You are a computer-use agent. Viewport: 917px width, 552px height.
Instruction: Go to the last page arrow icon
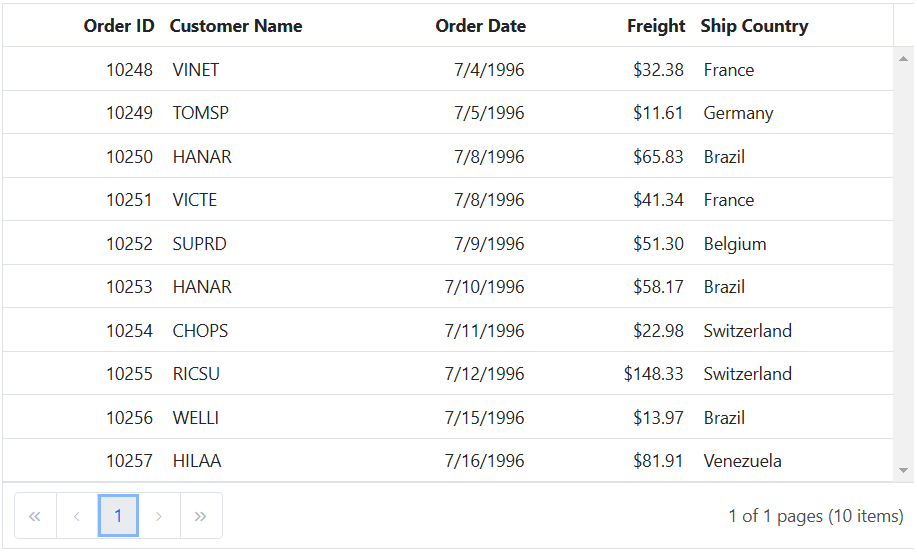pyautogui.click(x=201, y=516)
